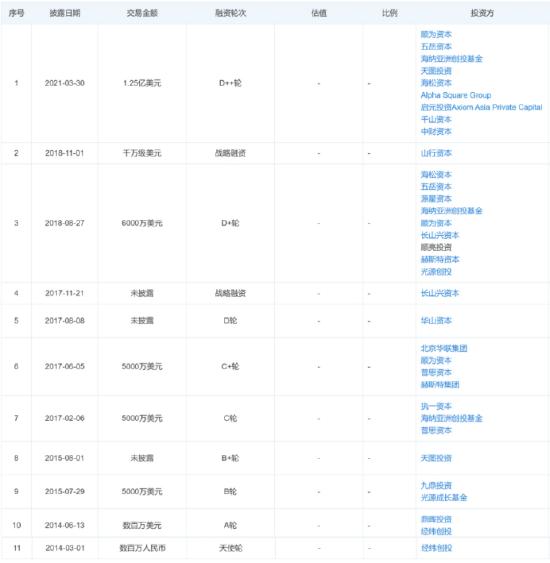Open 五岳资本 link in the D++轮 row
The width and height of the screenshot is (550, 563).
click(x=436, y=47)
